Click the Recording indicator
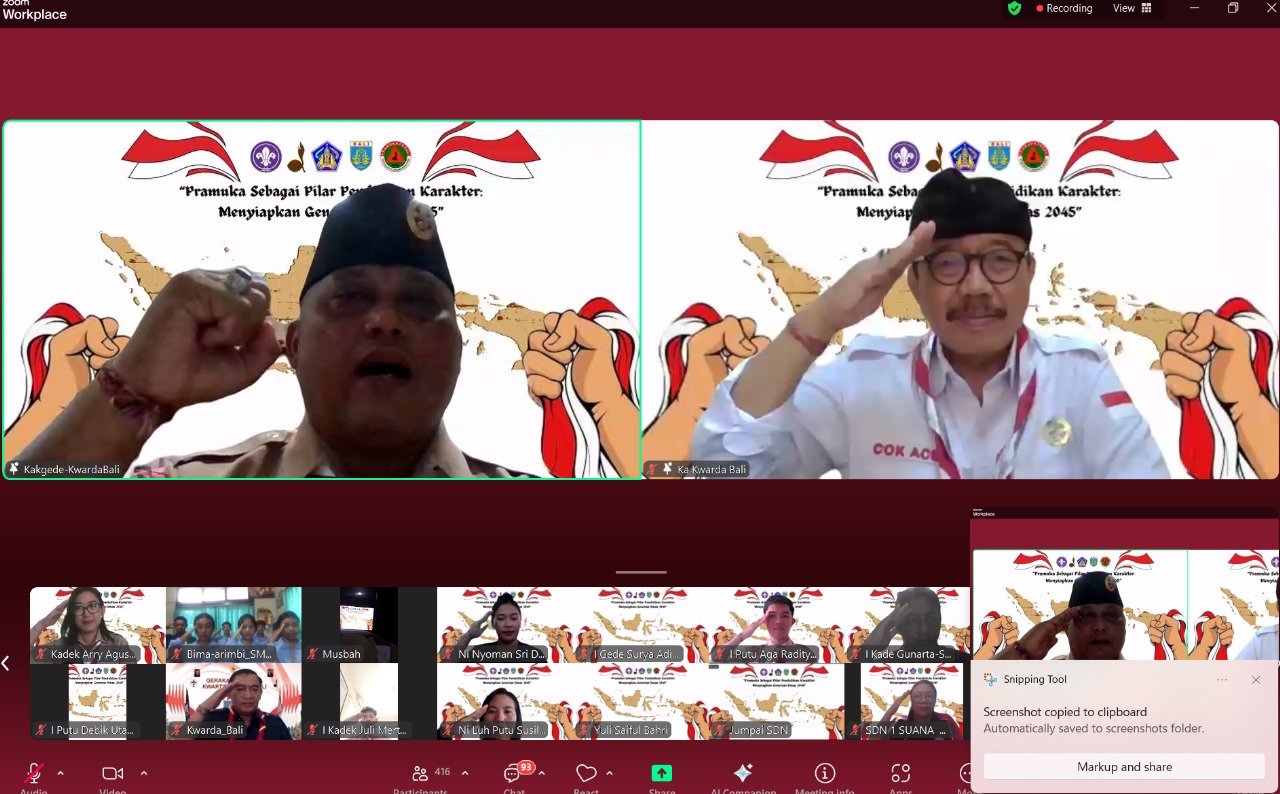The width and height of the screenshot is (1280, 794). click(1064, 8)
